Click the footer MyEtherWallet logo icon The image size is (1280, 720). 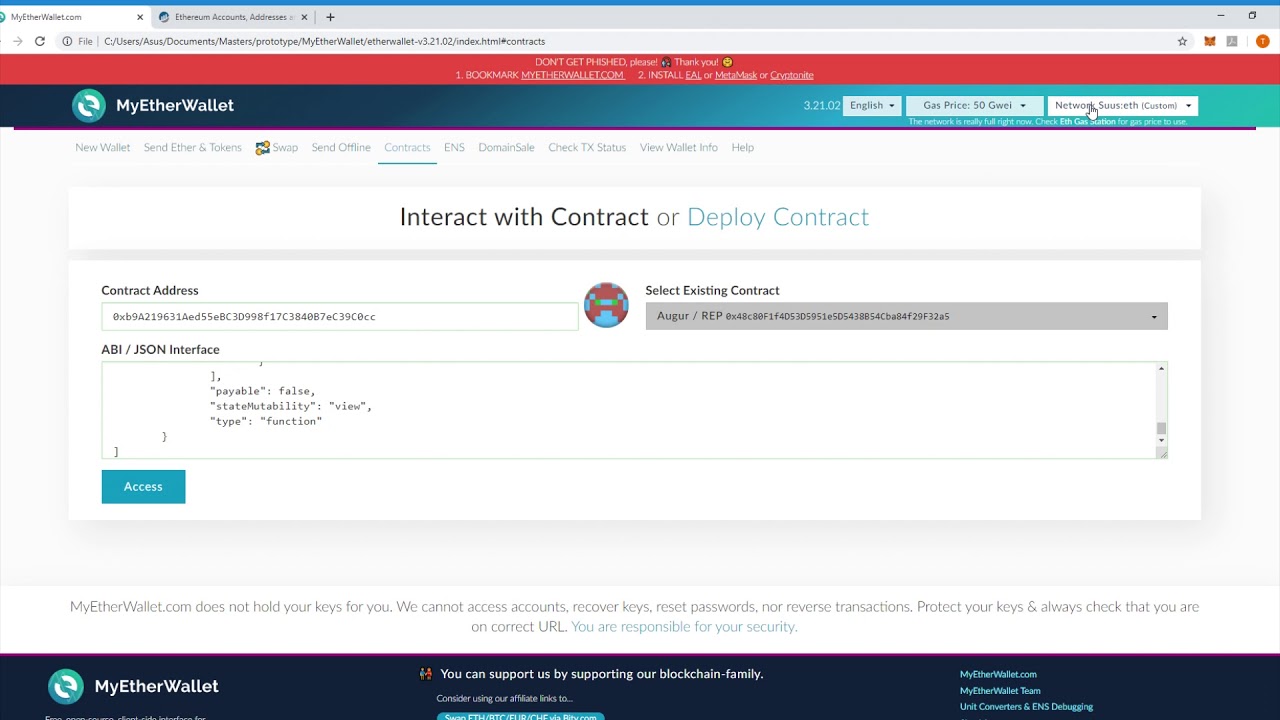(x=66, y=686)
